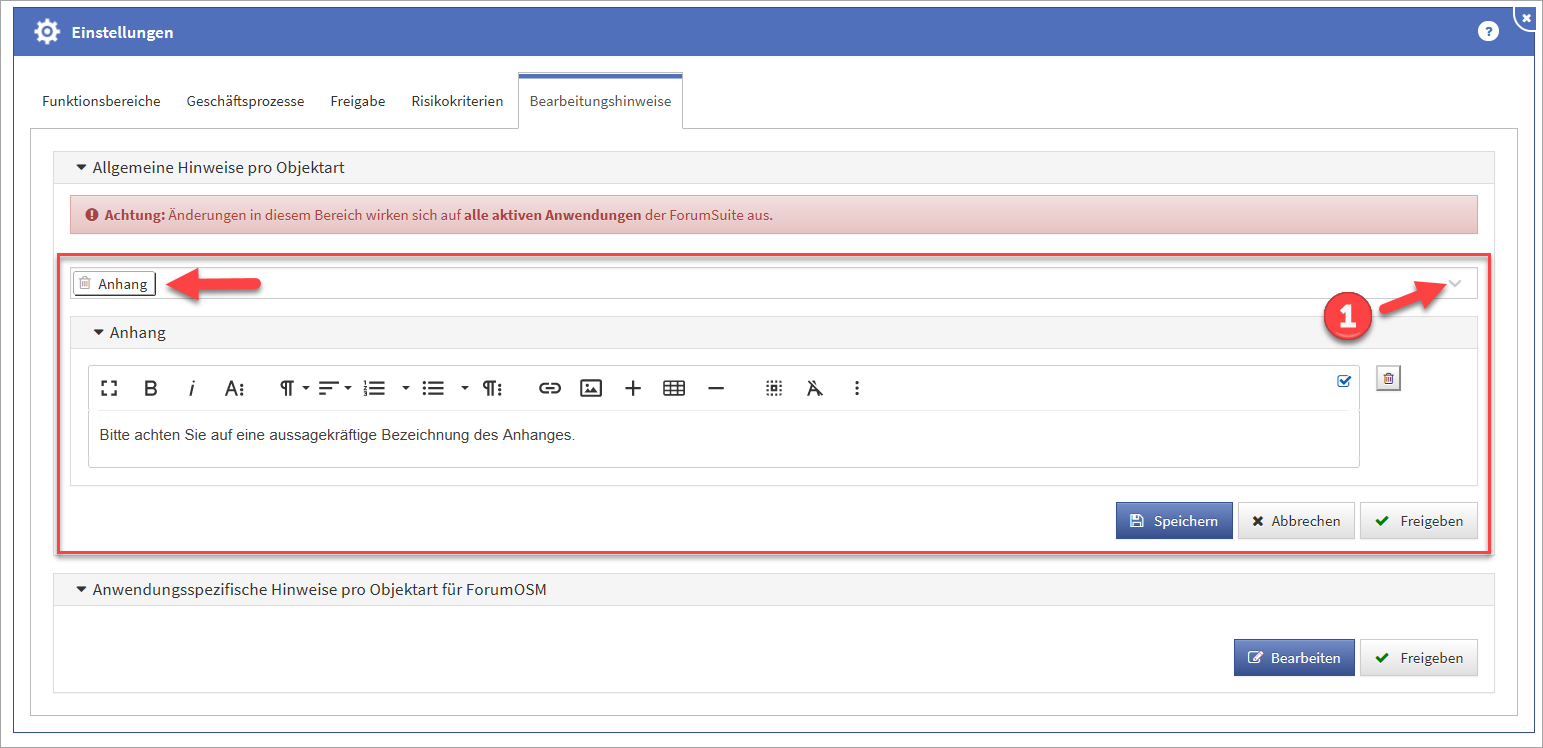
Task: Open the Freigabe tab
Action: coord(358,101)
